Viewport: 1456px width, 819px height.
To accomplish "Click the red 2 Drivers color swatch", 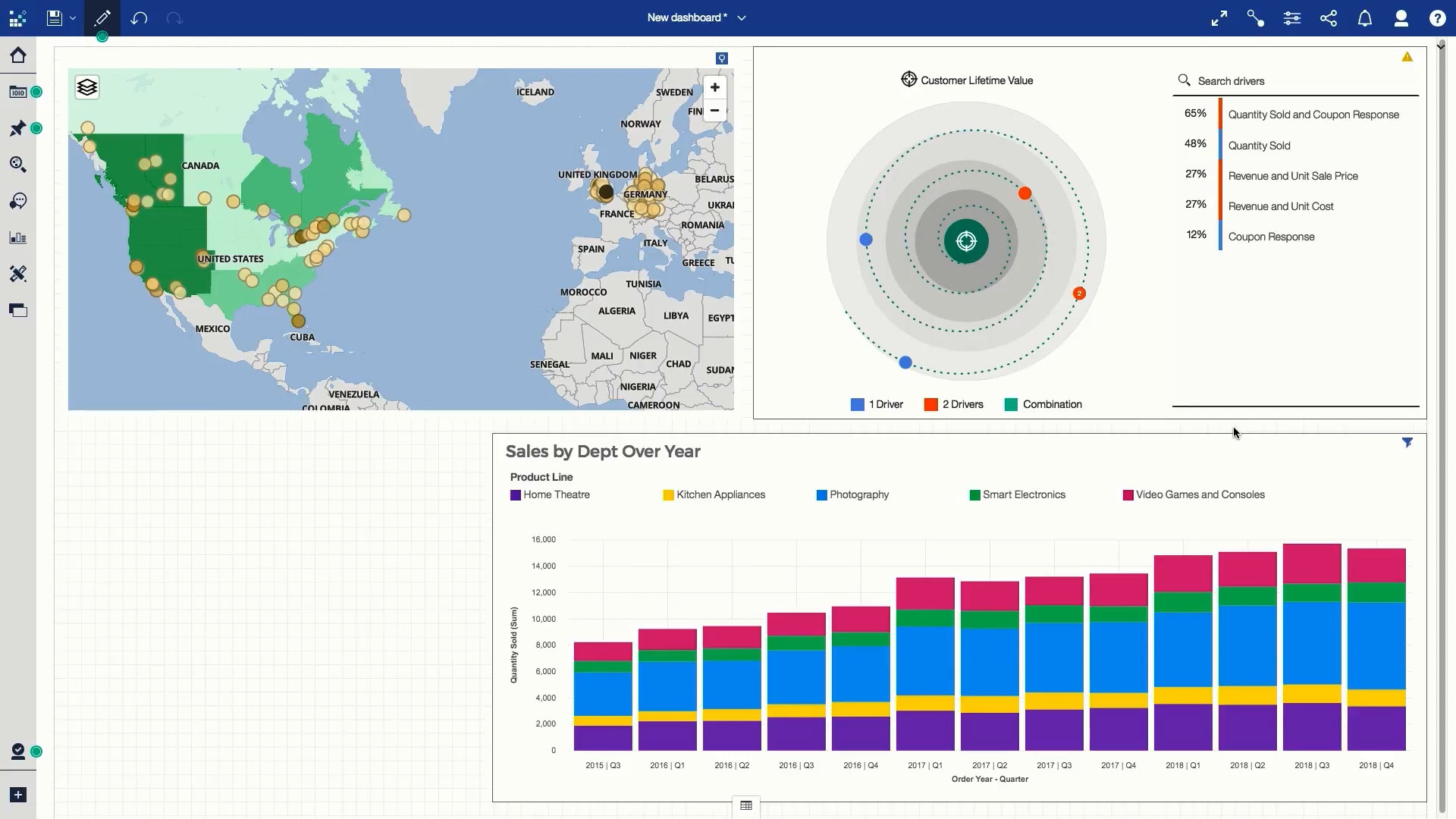I will tap(930, 404).
